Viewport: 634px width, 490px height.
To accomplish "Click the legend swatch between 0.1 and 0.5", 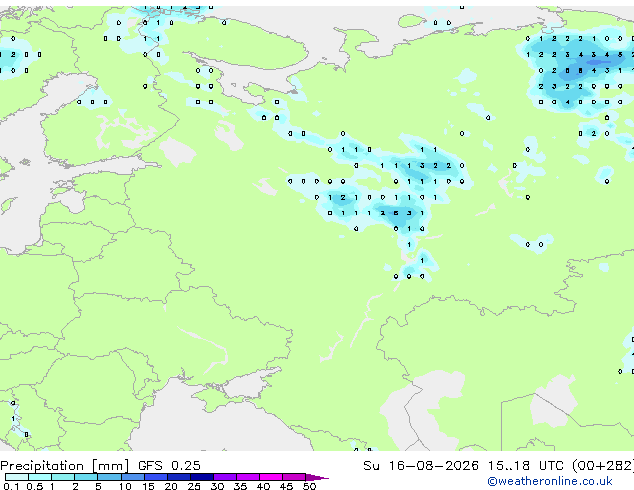I will tap(17, 477).
